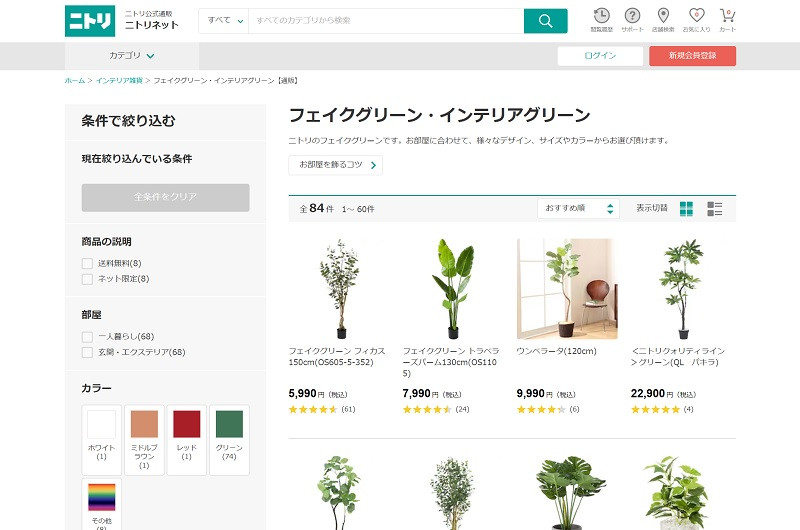Image resolution: width=800 pixels, height=530 pixels.
Task: Switch to grid view display
Action: pos(686,209)
